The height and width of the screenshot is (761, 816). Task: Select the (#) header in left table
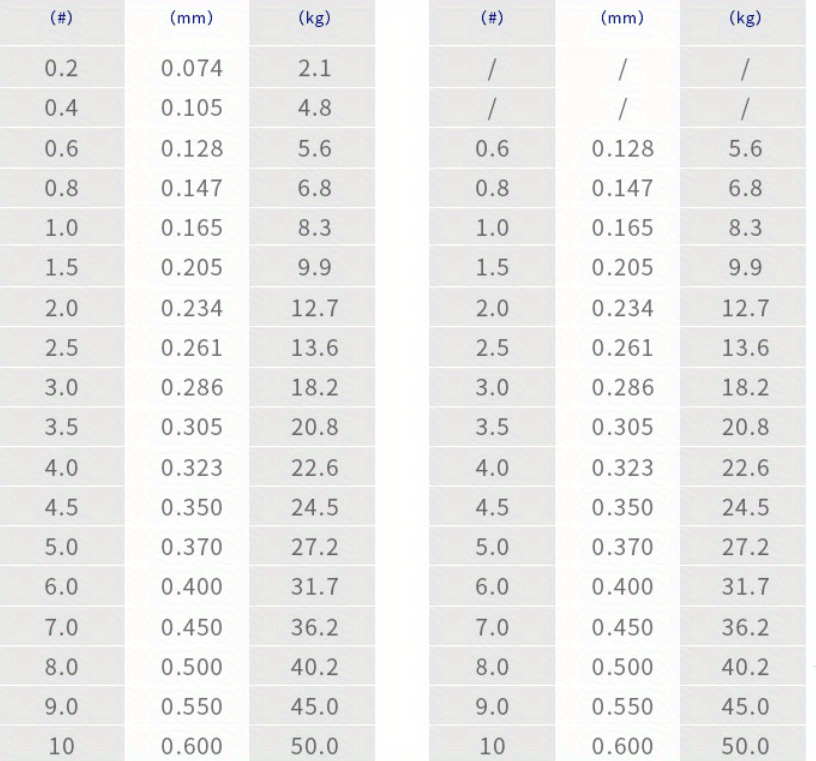61,18
